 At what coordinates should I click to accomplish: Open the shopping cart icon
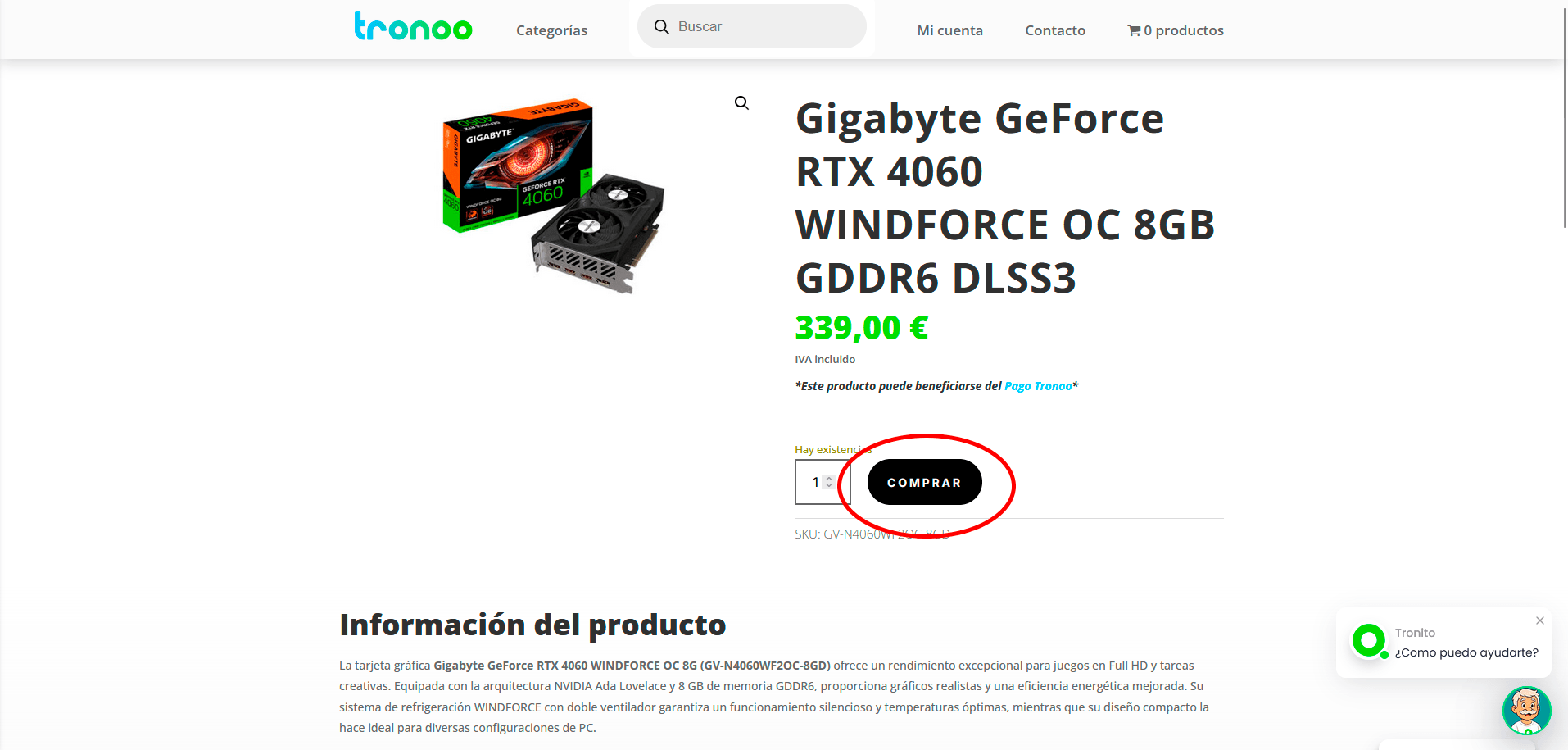click(1134, 31)
